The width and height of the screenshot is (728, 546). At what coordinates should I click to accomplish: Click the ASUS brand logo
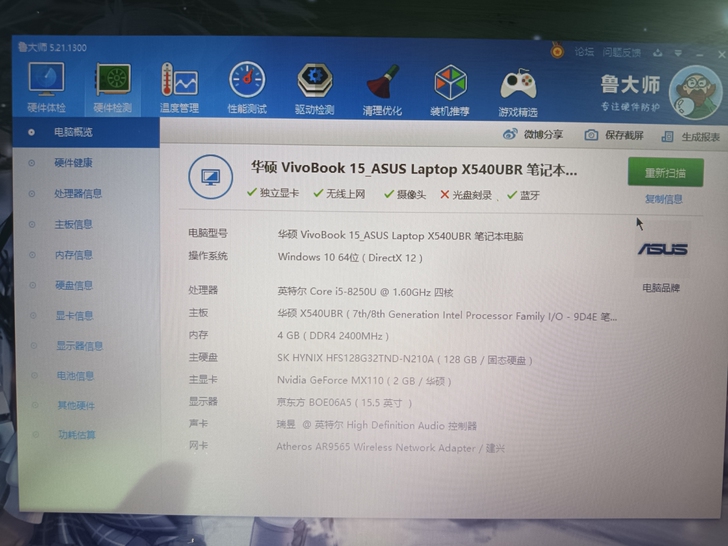[663, 249]
